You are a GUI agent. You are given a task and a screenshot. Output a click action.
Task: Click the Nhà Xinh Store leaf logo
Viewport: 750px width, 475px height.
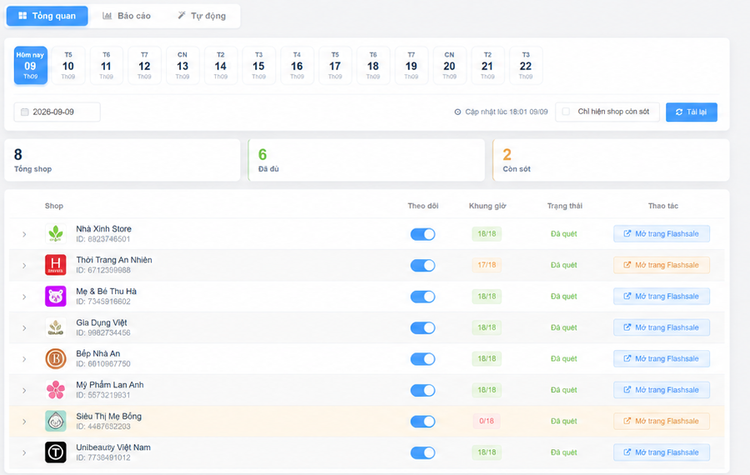55,234
